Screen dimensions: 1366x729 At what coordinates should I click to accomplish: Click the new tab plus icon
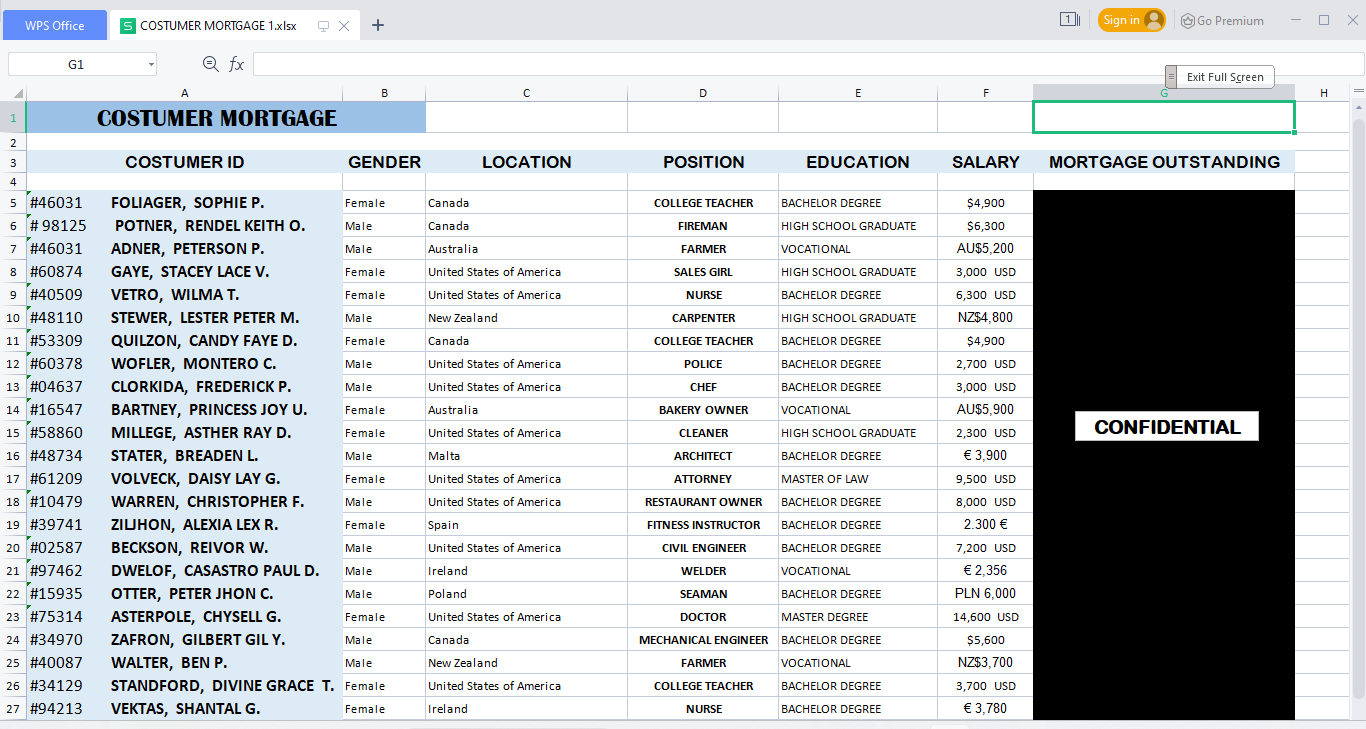377,25
